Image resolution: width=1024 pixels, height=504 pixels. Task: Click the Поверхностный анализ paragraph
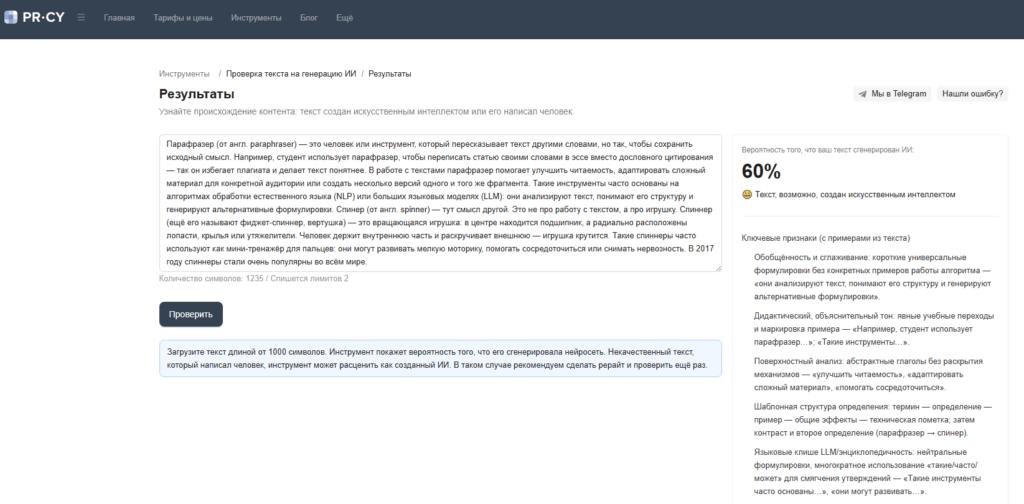pos(869,375)
